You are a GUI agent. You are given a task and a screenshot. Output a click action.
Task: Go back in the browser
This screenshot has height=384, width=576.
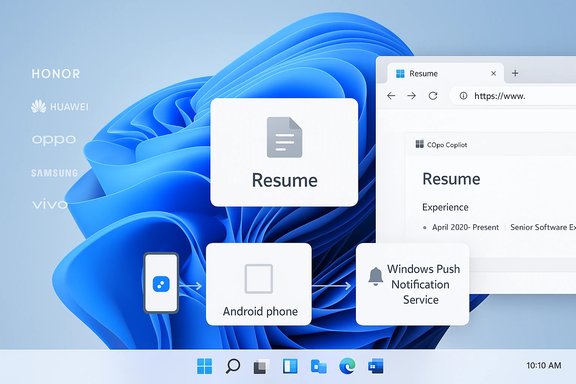coord(391,96)
